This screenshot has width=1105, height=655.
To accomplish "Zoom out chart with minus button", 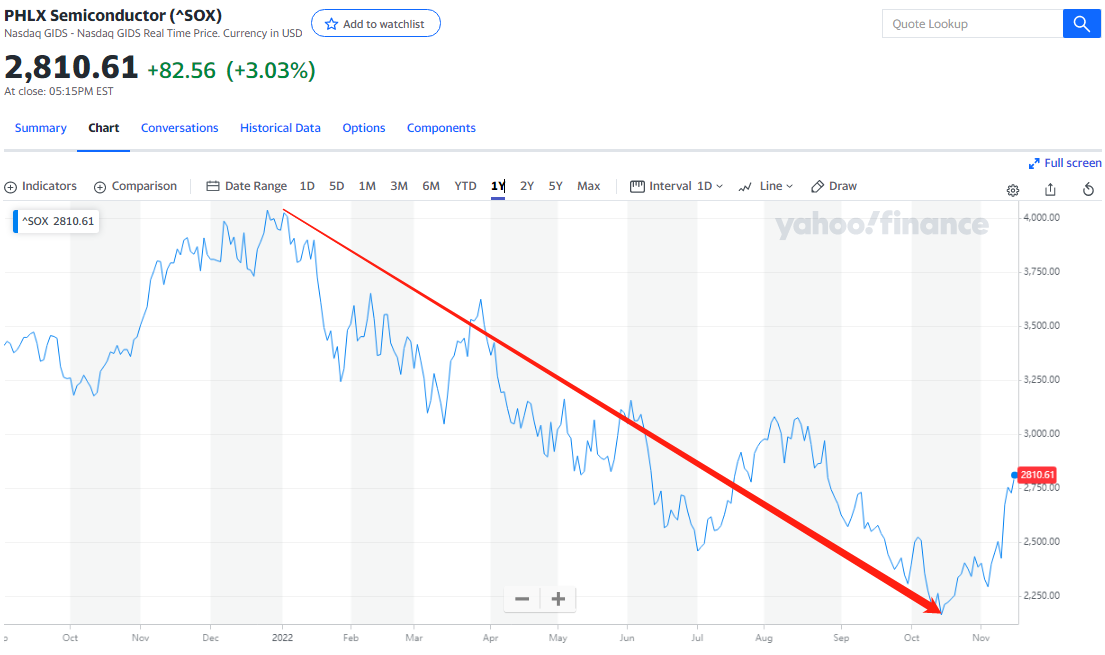I will pyautogui.click(x=522, y=599).
